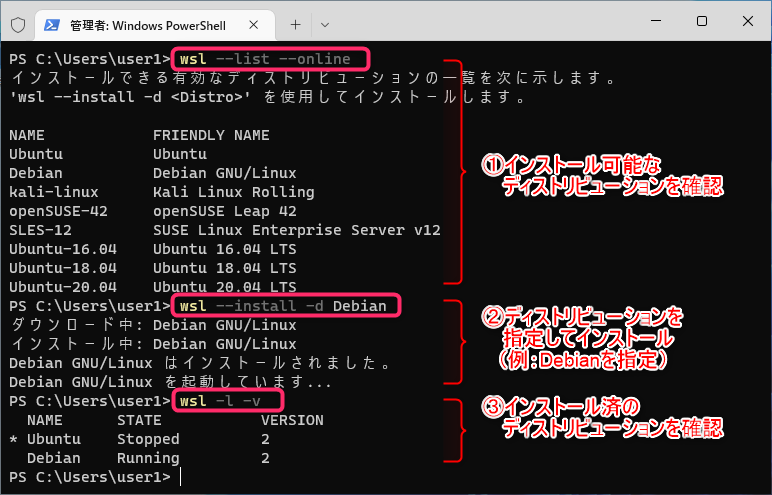Click the 'ダウンロード中: Debian GNU/Linux' line
772x495 pixels.
point(153,325)
